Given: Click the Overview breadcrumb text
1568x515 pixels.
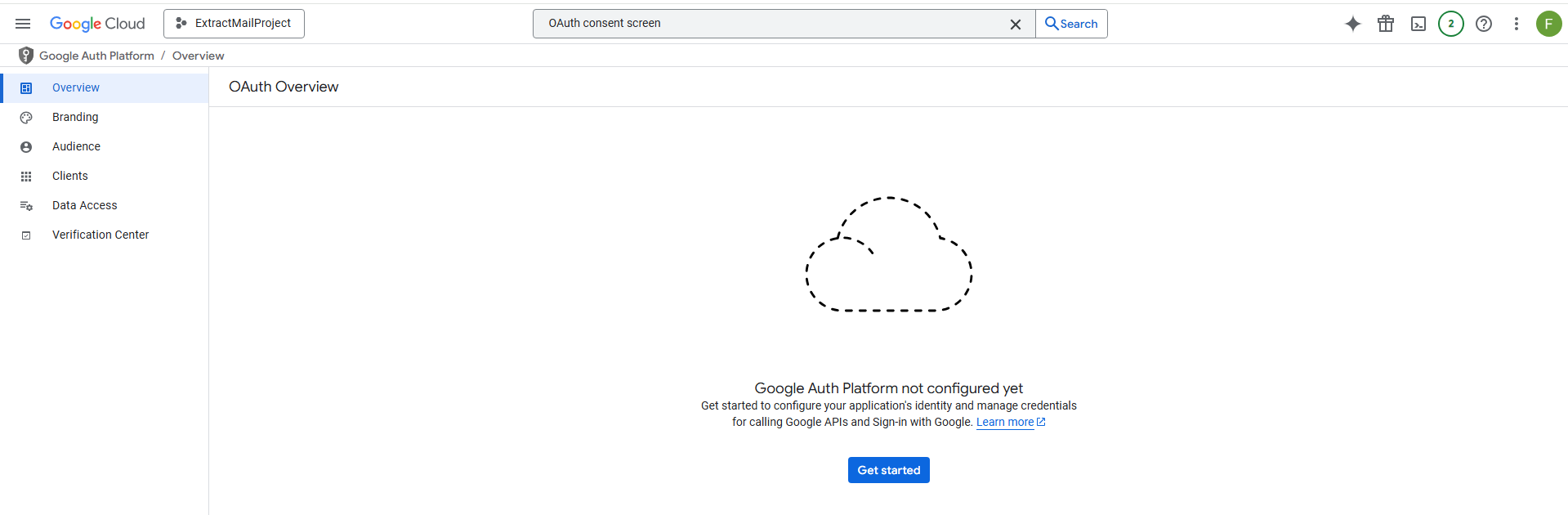Looking at the screenshot, I should click(198, 56).
